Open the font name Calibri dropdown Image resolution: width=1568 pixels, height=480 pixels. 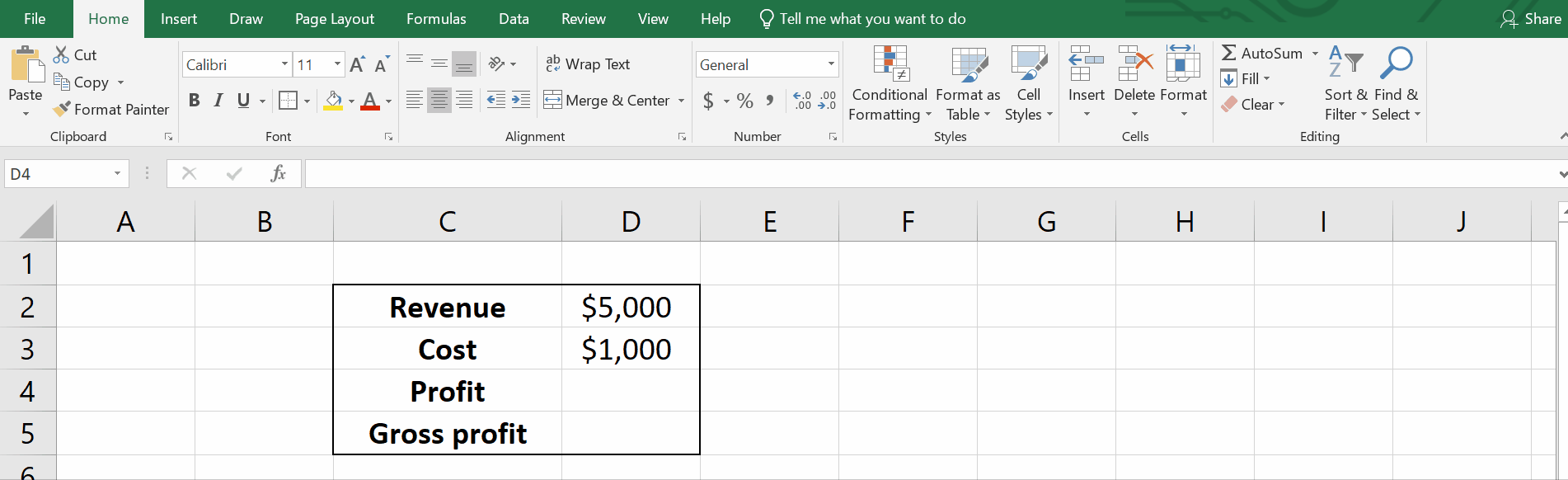tap(284, 64)
